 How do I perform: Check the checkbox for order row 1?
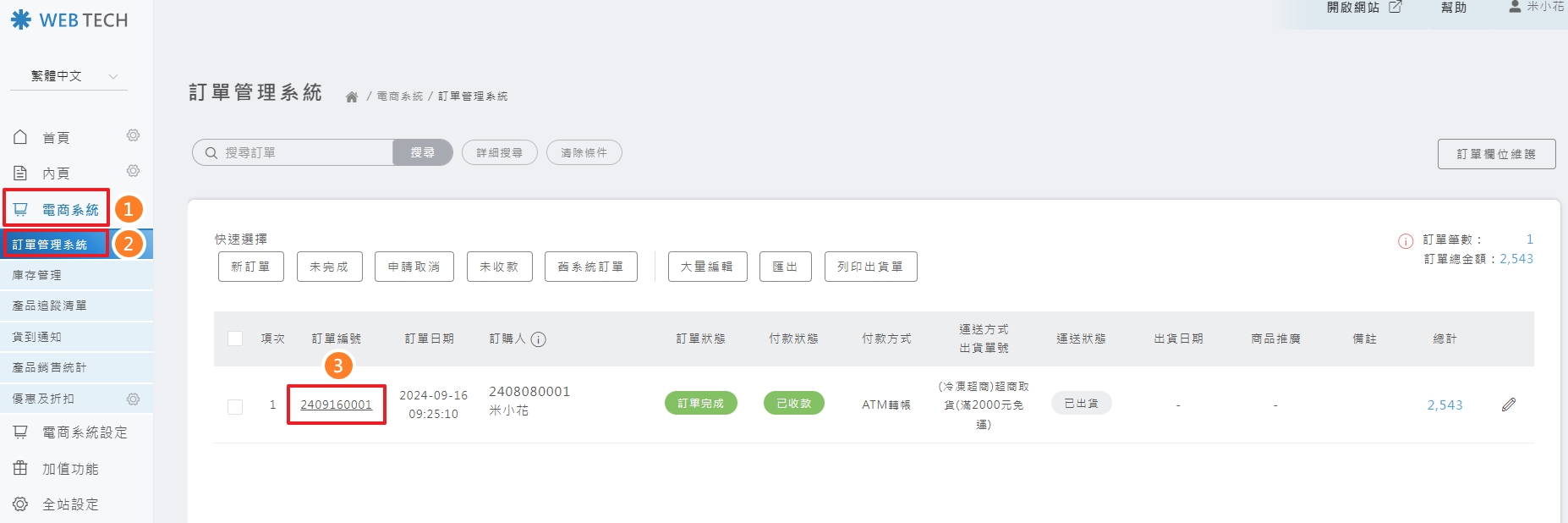pos(235,407)
